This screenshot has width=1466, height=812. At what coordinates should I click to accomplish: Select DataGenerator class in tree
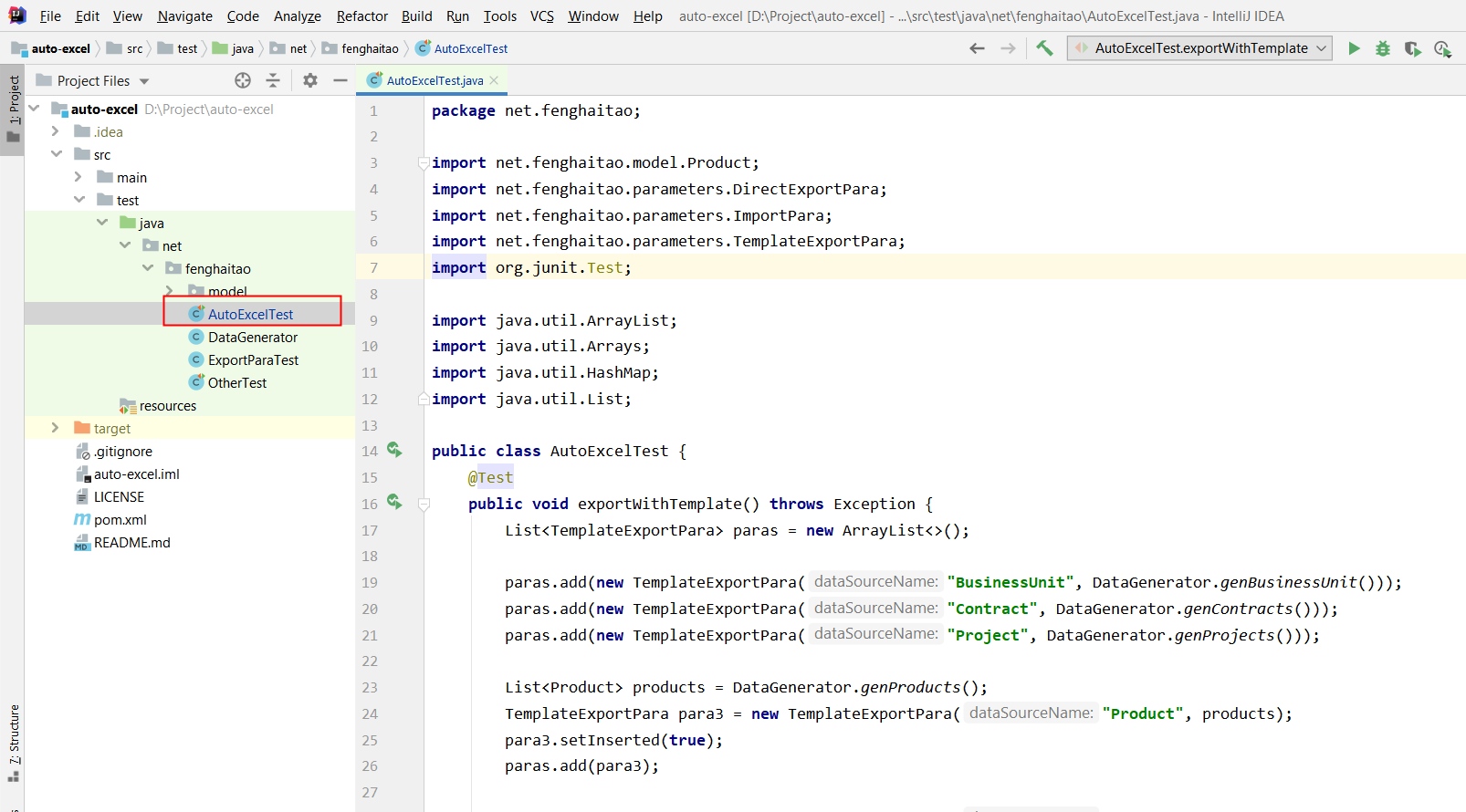pyautogui.click(x=243, y=337)
